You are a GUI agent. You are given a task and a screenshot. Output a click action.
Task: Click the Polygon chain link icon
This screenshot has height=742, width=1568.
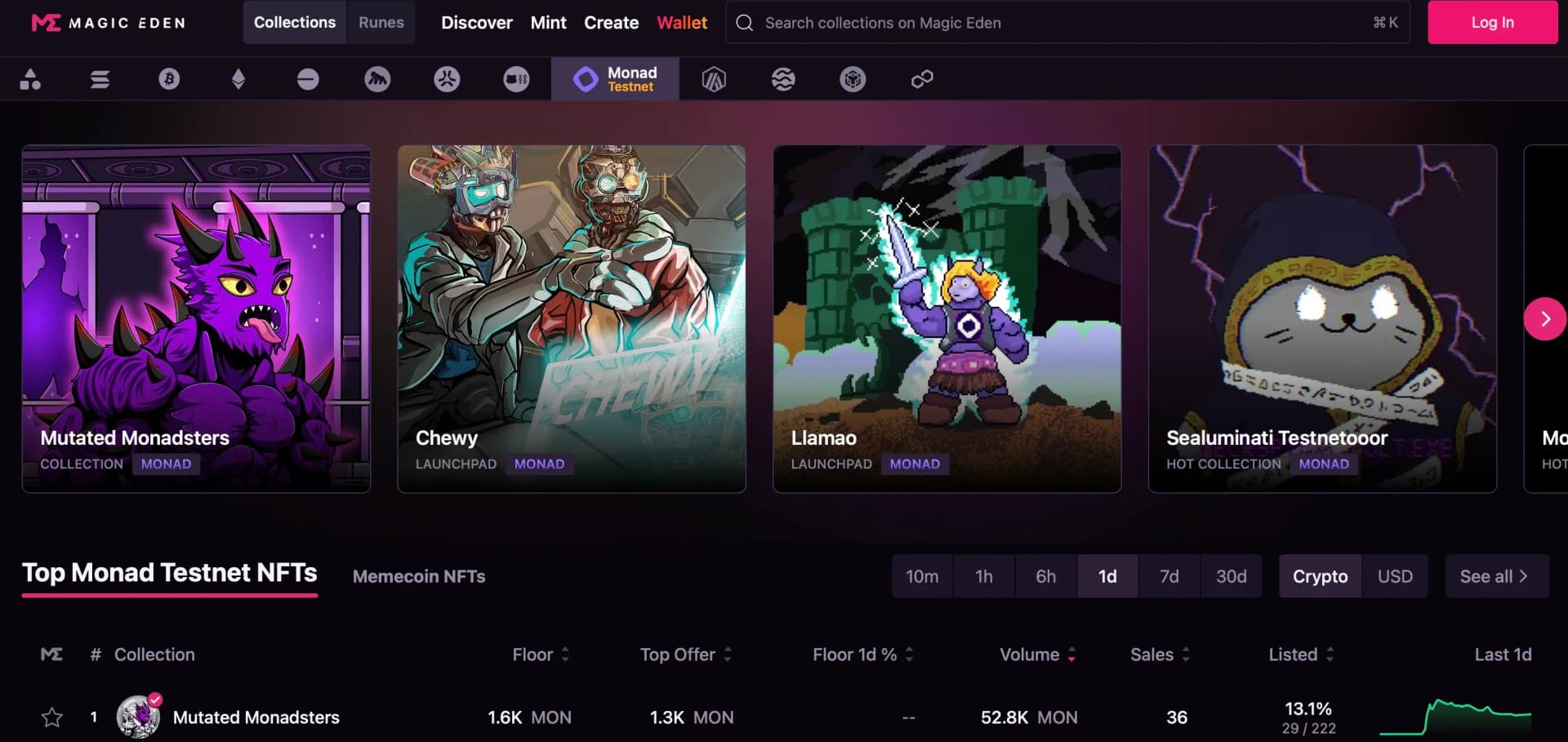click(922, 79)
